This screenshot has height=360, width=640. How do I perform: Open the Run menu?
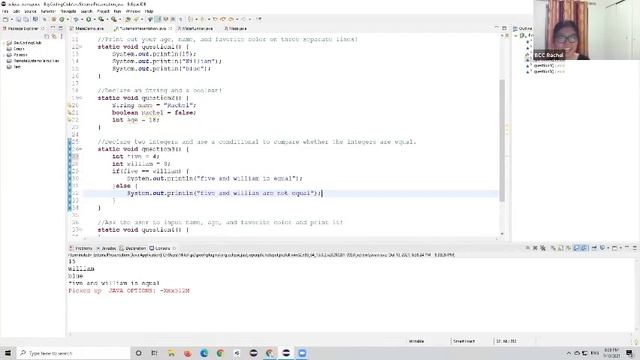pyautogui.click(x=117, y=11)
